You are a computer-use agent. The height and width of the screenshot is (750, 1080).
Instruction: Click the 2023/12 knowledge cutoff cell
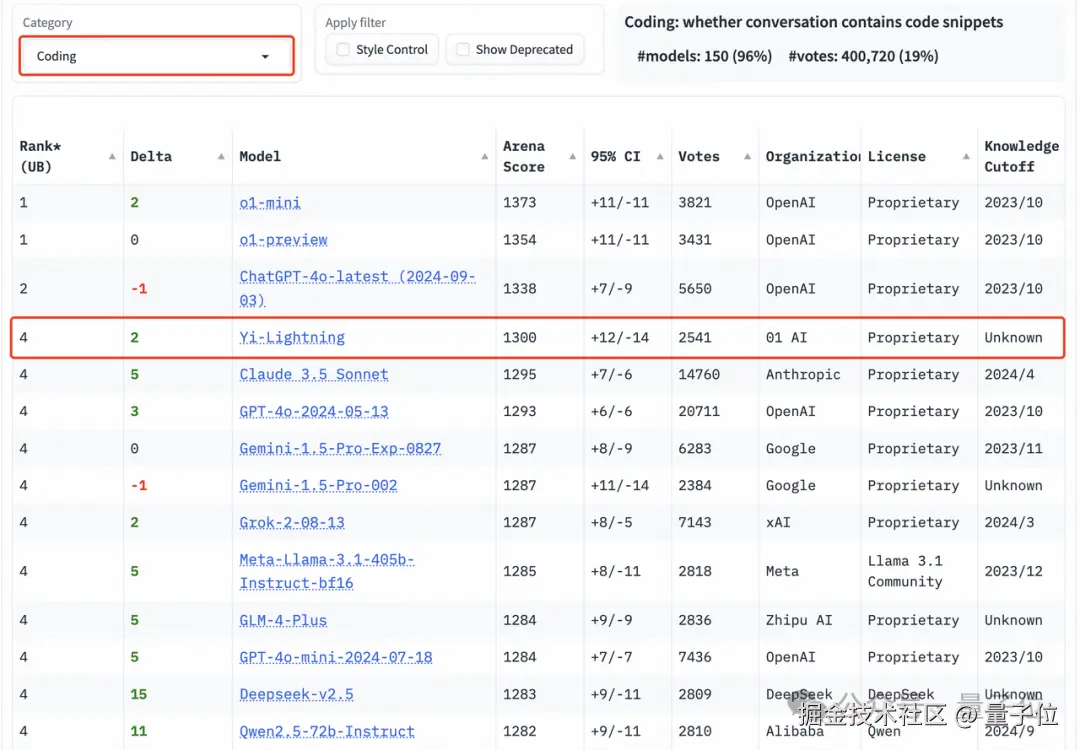coord(1013,572)
